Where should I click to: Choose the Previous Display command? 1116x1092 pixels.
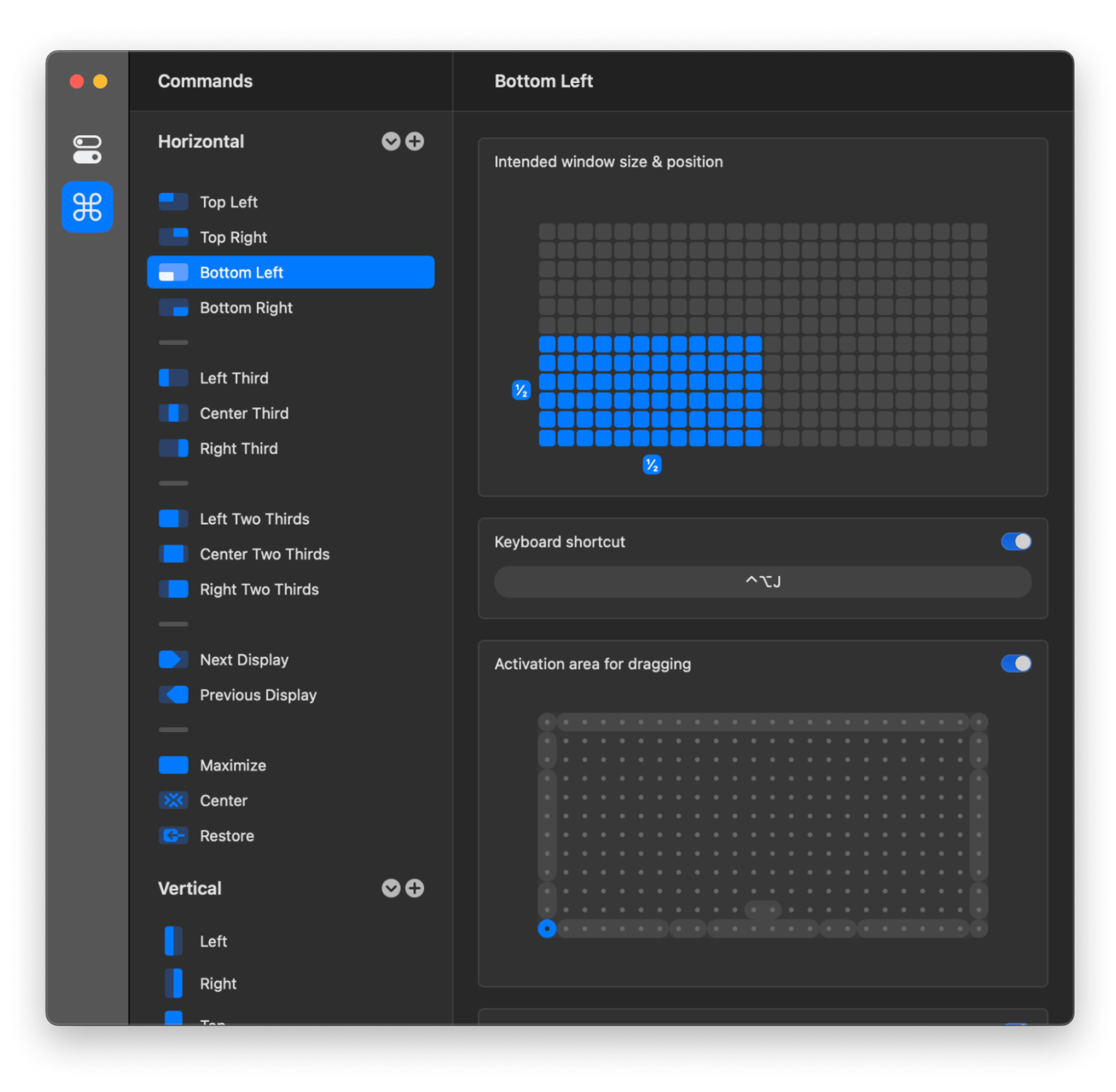258,695
